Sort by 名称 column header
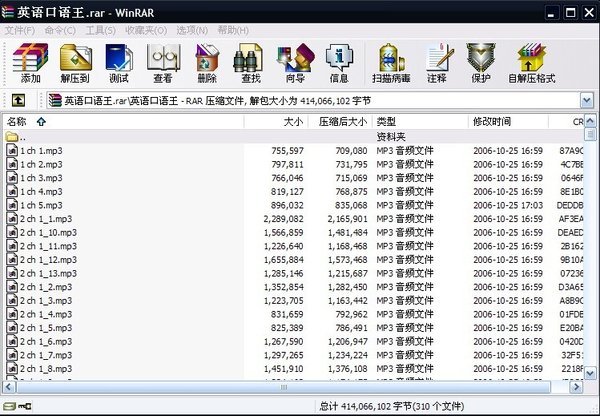 coord(123,122)
